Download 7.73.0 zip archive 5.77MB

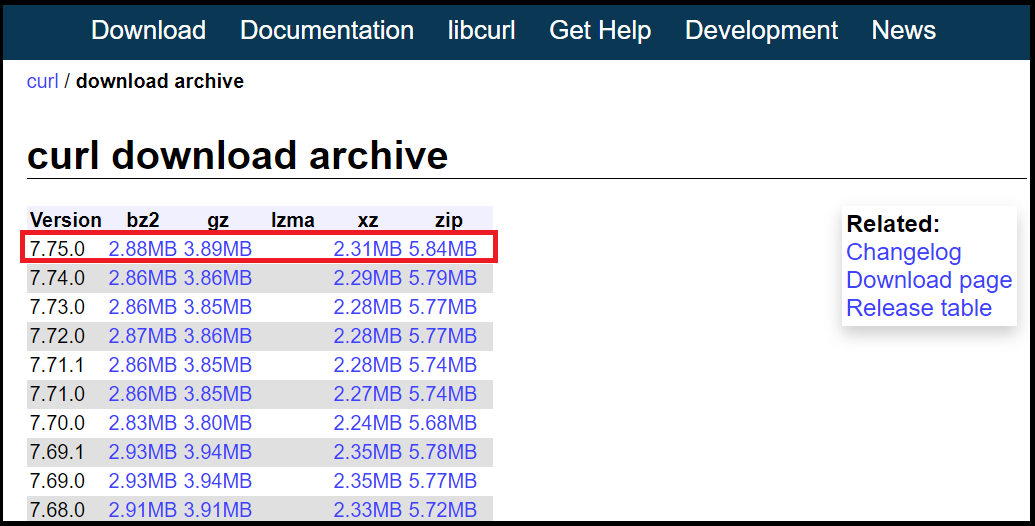click(x=443, y=307)
